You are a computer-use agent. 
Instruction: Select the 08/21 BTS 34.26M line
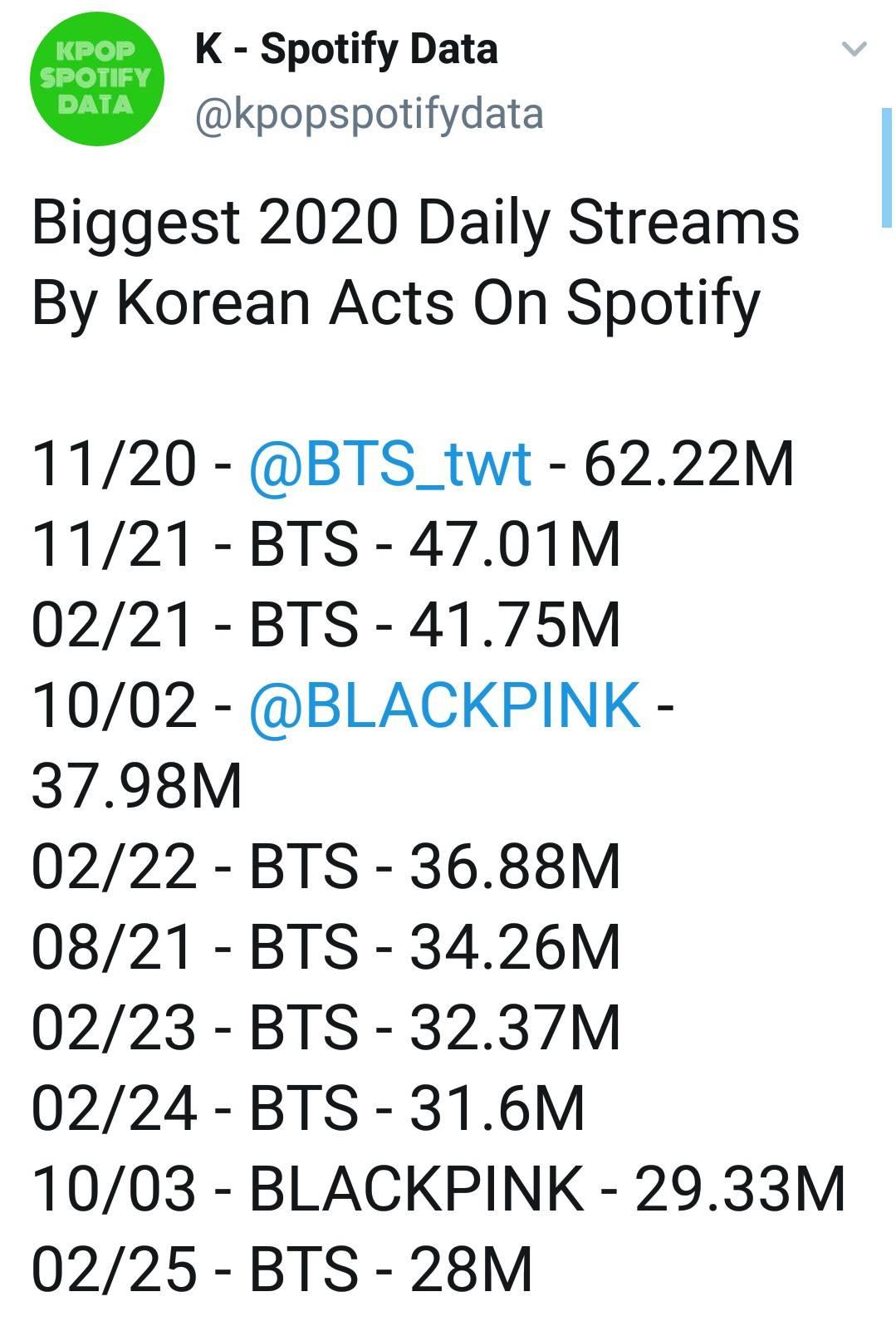(x=326, y=946)
